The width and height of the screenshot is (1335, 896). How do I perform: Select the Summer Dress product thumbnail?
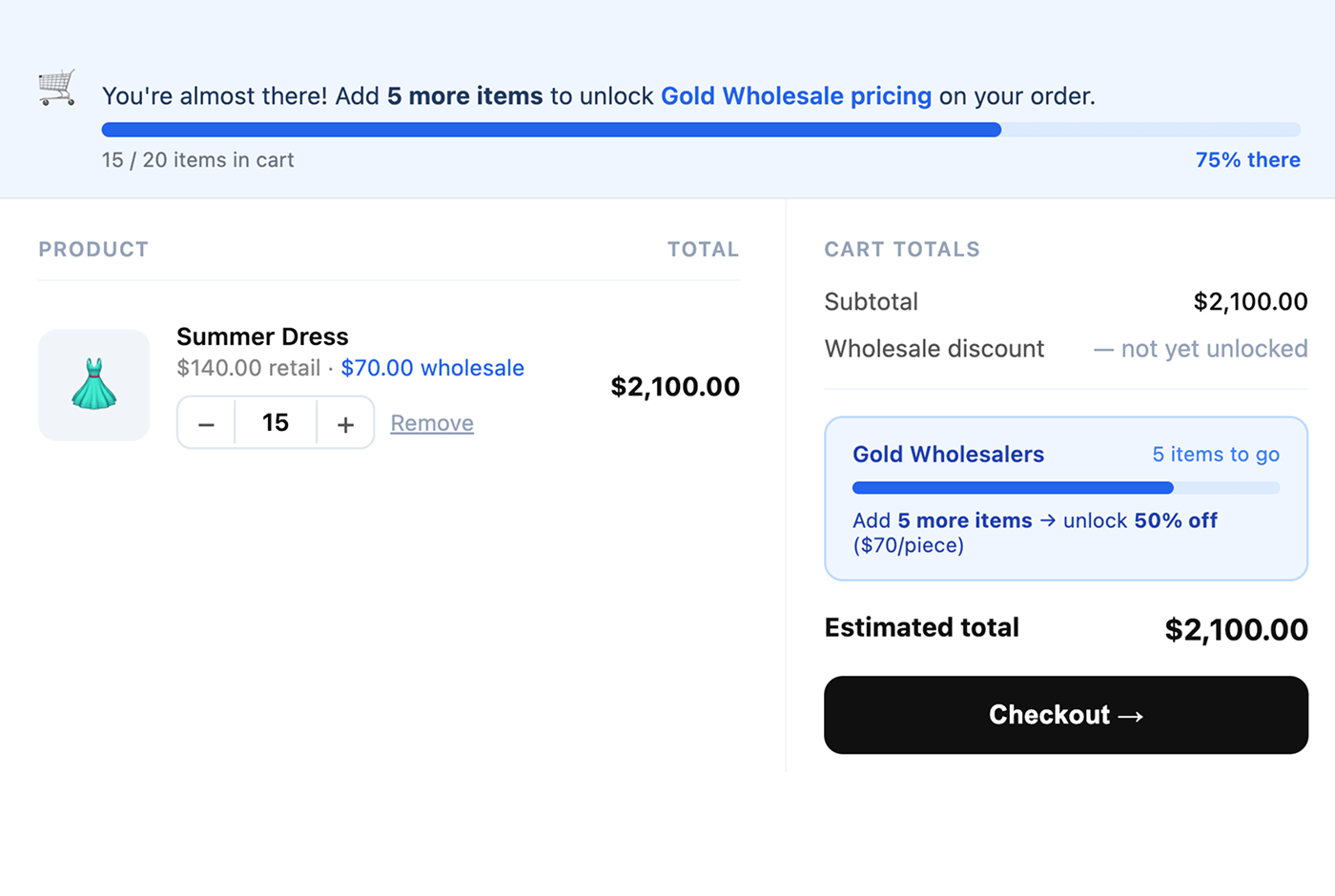click(93, 385)
